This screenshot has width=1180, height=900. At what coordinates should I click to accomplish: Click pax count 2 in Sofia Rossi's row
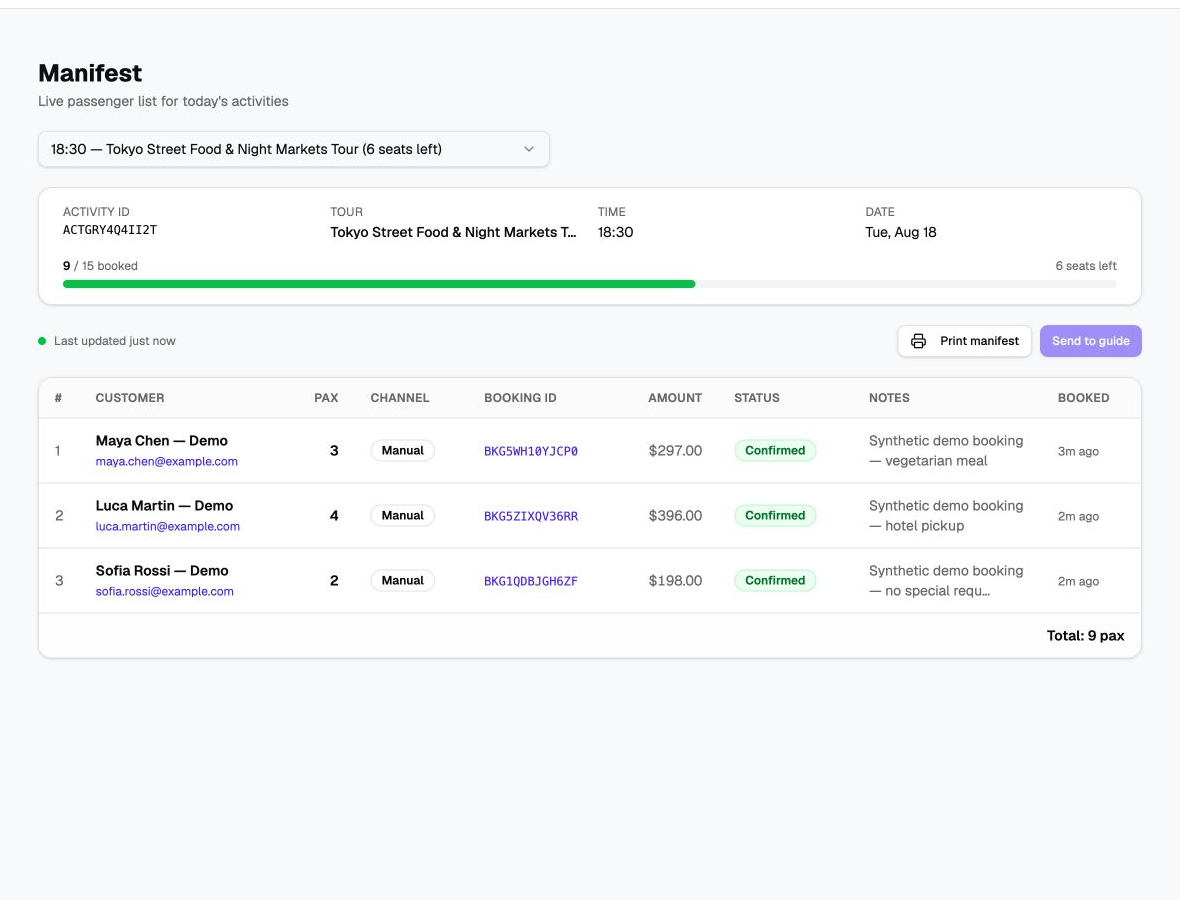[x=334, y=581]
